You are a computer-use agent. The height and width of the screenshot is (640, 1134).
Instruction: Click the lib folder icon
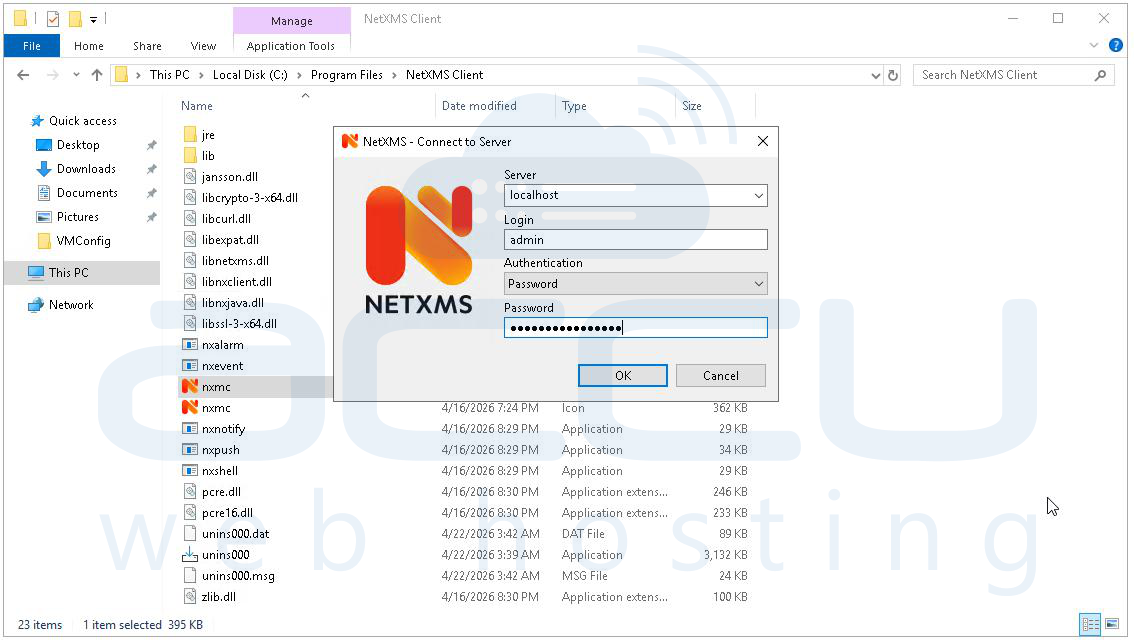pyautogui.click(x=190, y=155)
